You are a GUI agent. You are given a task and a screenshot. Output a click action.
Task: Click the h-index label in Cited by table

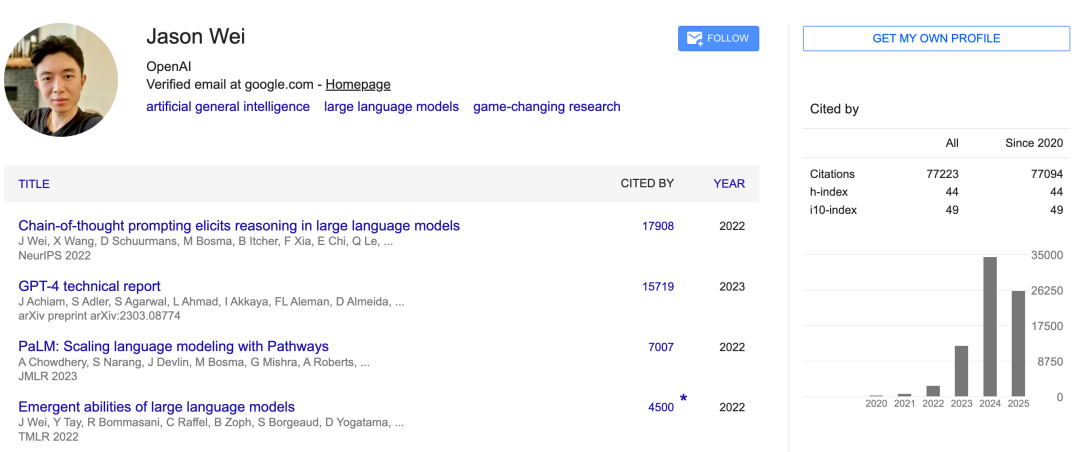pos(828,191)
